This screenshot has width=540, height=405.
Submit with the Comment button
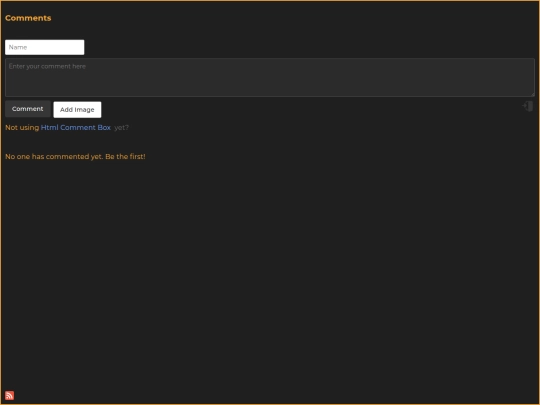[28, 109]
